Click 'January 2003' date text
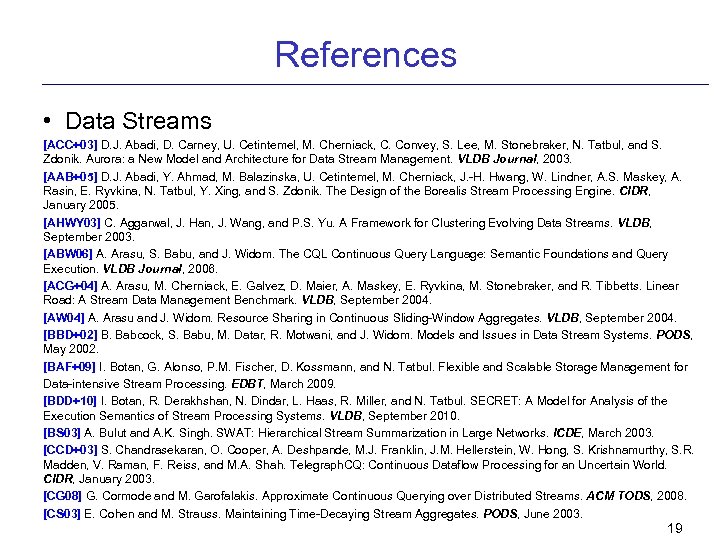 pyautogui.click(x=116, y=479)
